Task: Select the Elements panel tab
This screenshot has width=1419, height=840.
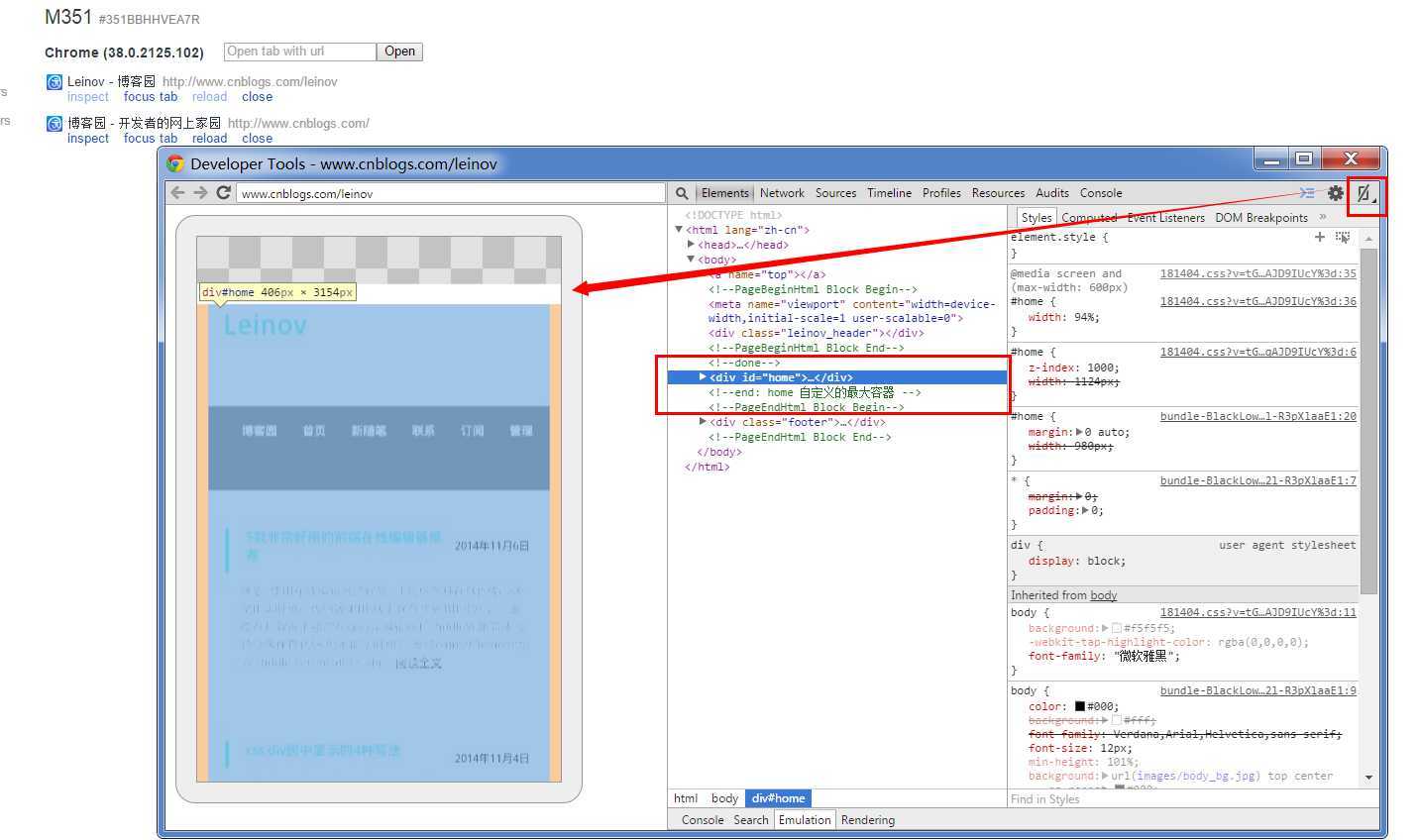Action: (x=725, y=193)
